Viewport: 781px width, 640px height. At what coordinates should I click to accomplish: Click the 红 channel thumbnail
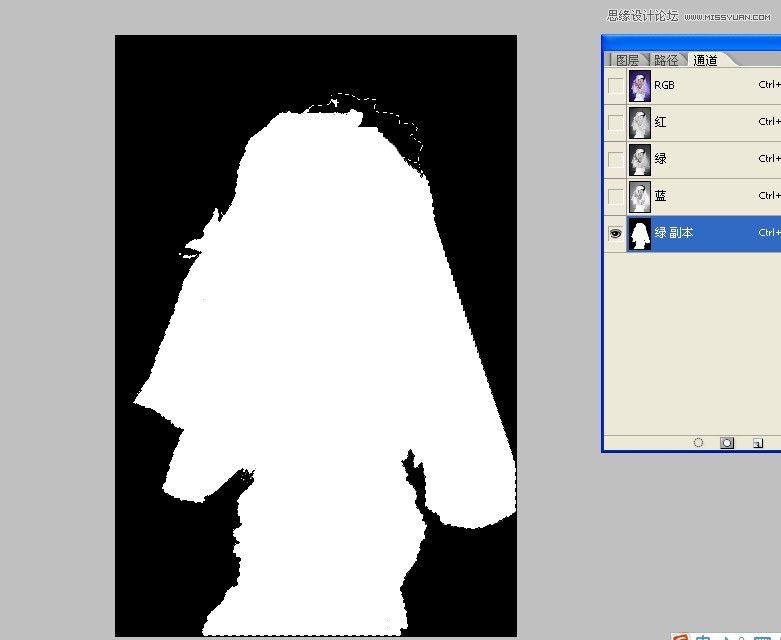coord(640,123)
